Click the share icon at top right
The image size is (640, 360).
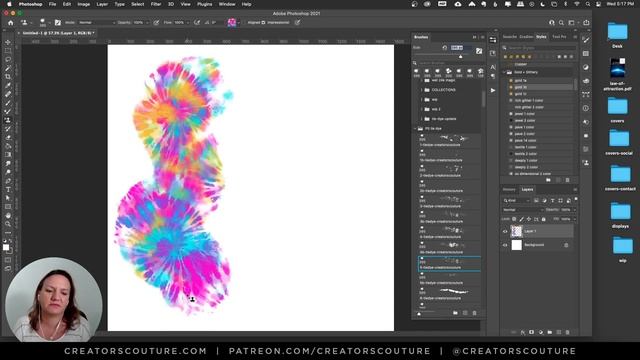[587, 22]
